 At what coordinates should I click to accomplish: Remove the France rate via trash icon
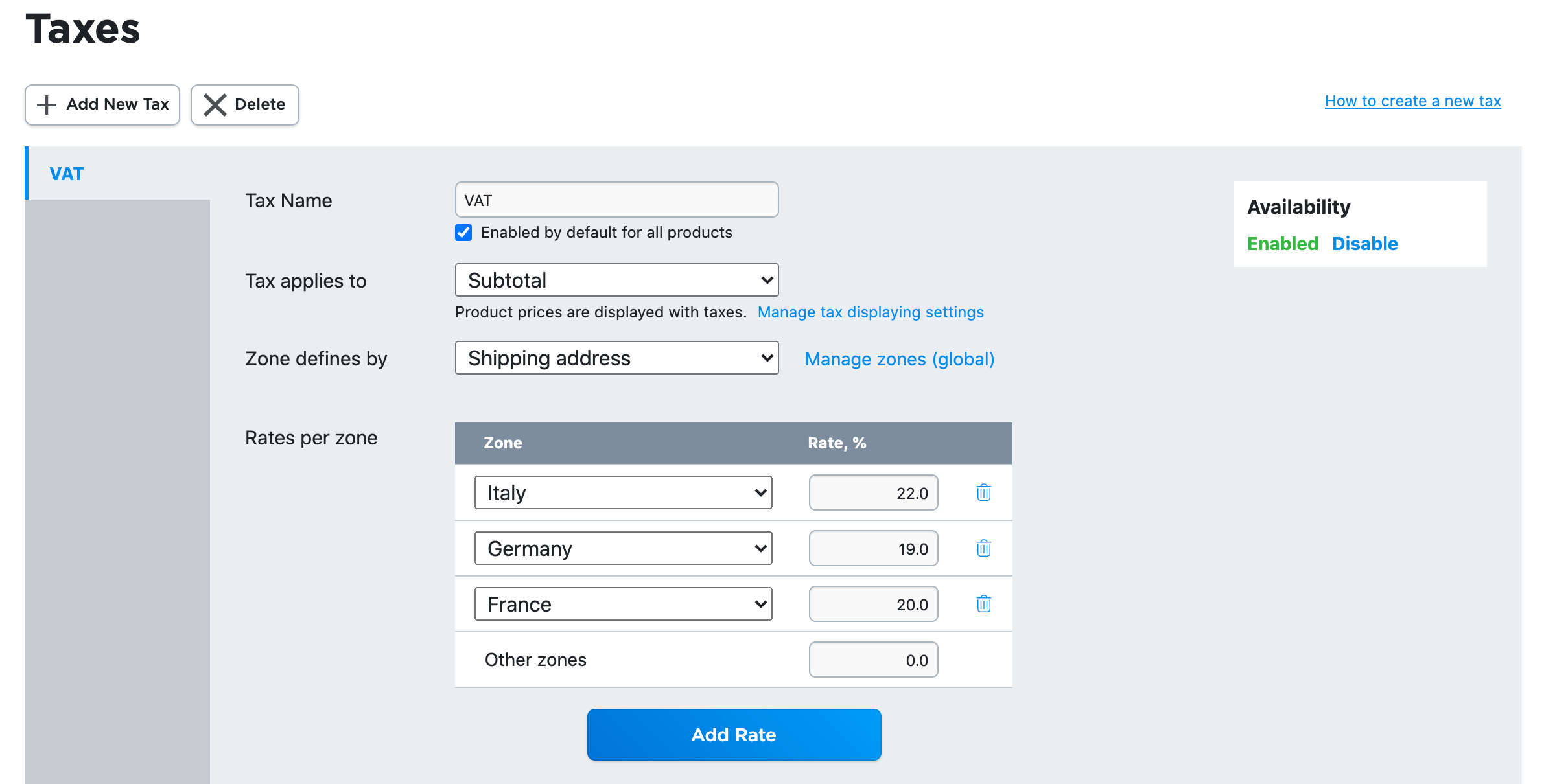coord(983,604)
